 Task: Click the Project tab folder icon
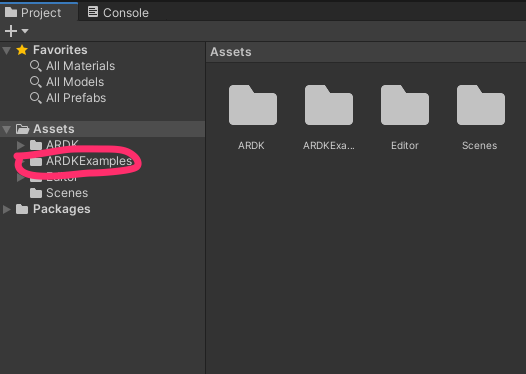[x=11, y=12]
